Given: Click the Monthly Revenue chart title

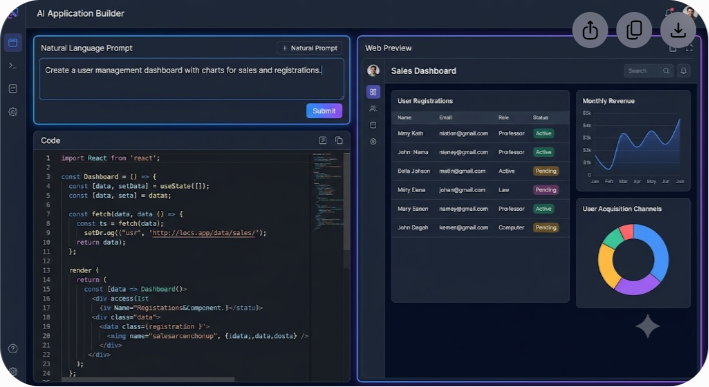Looking at the screenshot, I should tap(608, 101).
